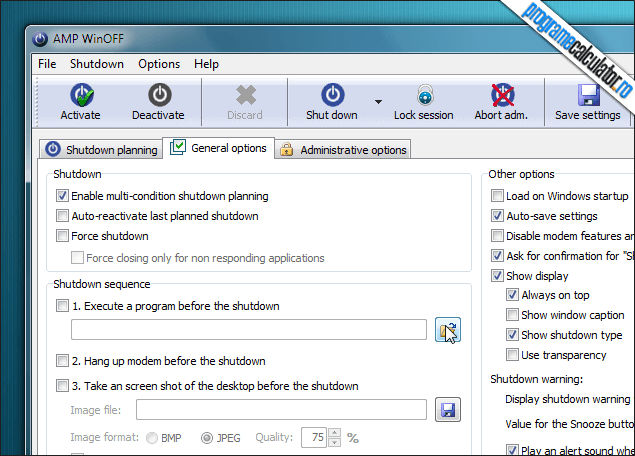Switch to Administrative options tab
This screenshot has width=635, height=456.
pyautogui.click(x=343, y=149)
